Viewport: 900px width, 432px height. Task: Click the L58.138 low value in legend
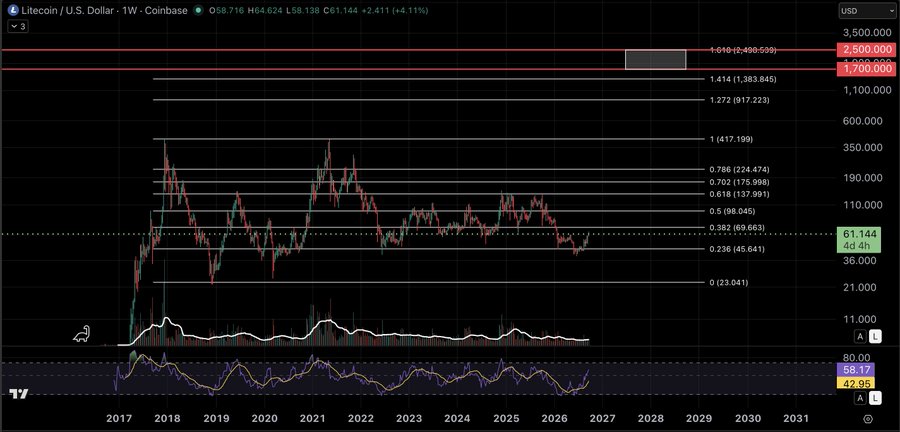point(301,10)
